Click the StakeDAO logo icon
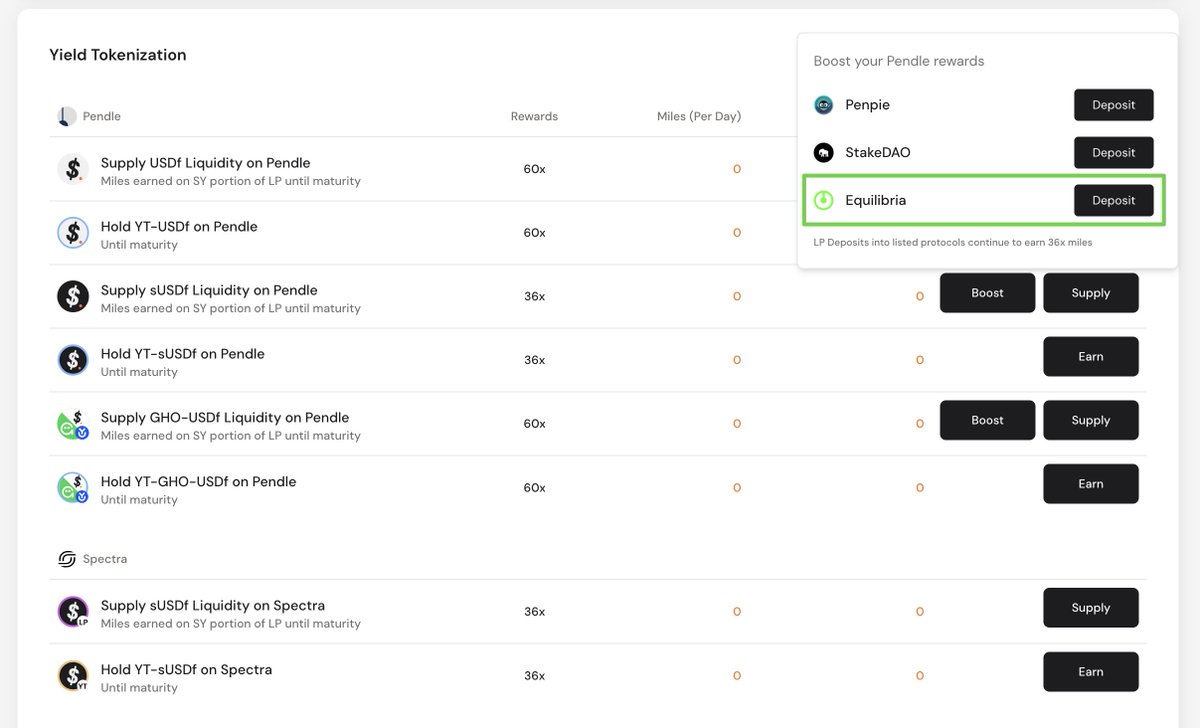Viewport: 1200px width, 728px height. tap(823, 153)
